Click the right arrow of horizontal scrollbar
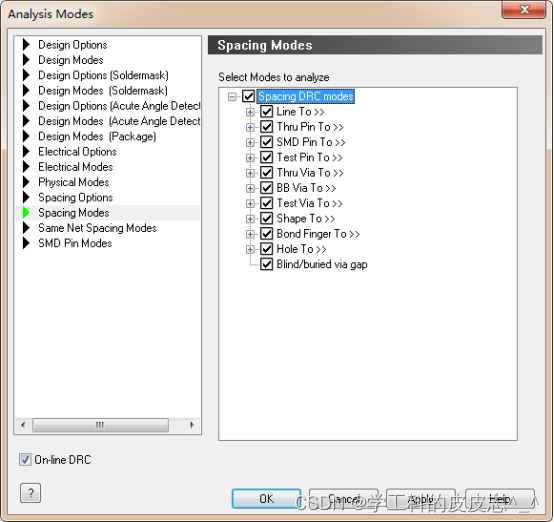Viewport: 554px width, 522px height. (x=192, y=424)
